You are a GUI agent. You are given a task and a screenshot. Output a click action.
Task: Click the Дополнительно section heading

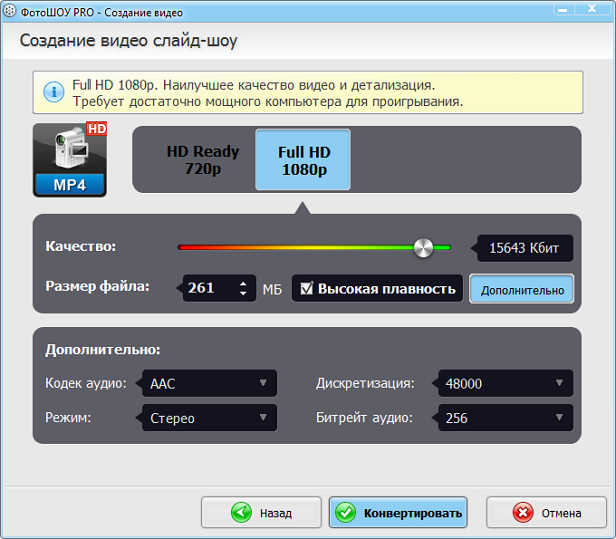103,350
